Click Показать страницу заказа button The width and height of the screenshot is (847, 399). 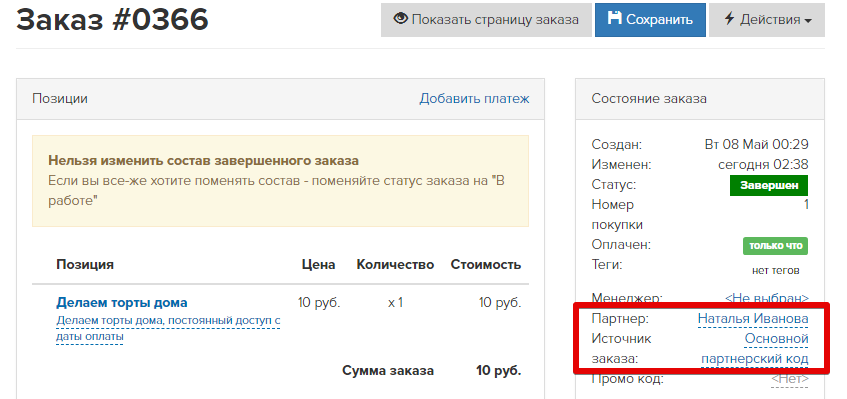[x=486, y=20]
